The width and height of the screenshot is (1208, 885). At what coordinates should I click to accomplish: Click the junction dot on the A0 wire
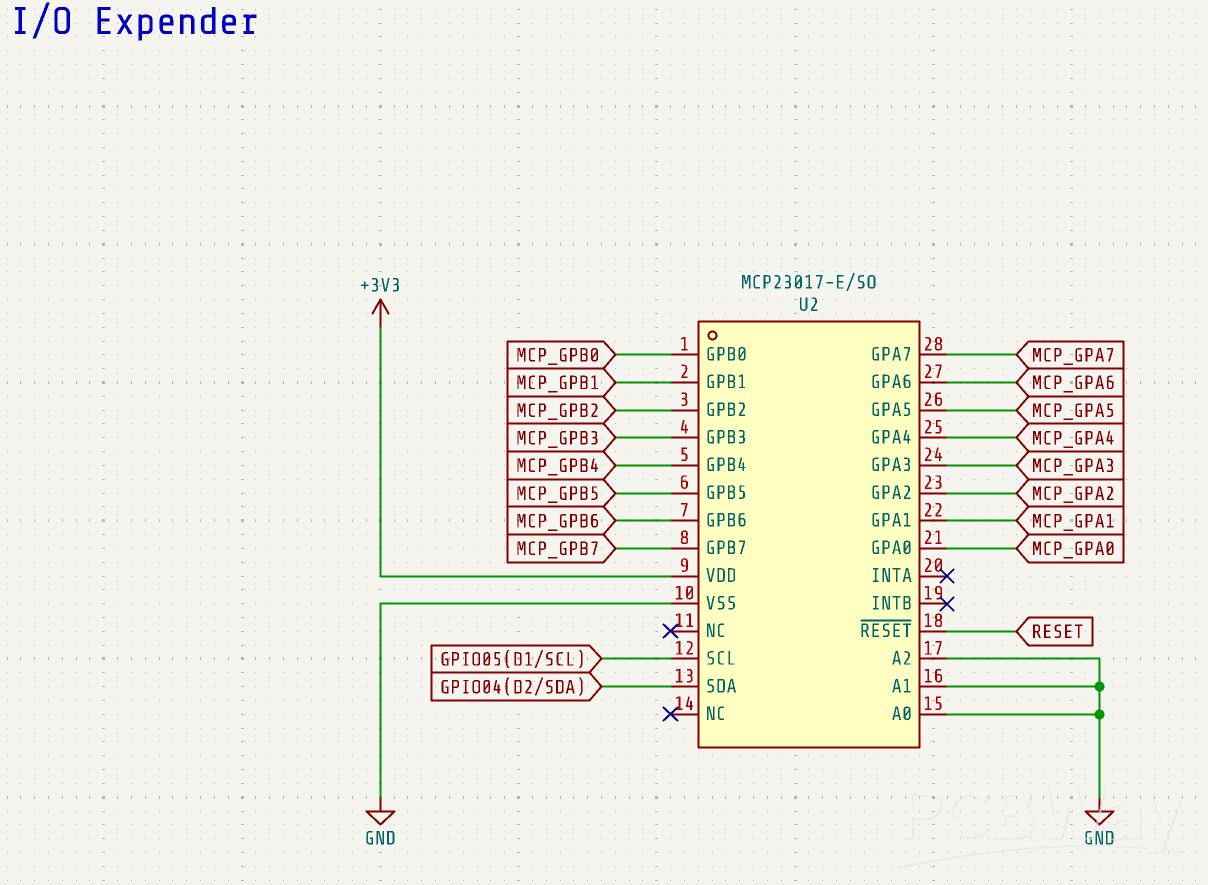point(1099,714)
